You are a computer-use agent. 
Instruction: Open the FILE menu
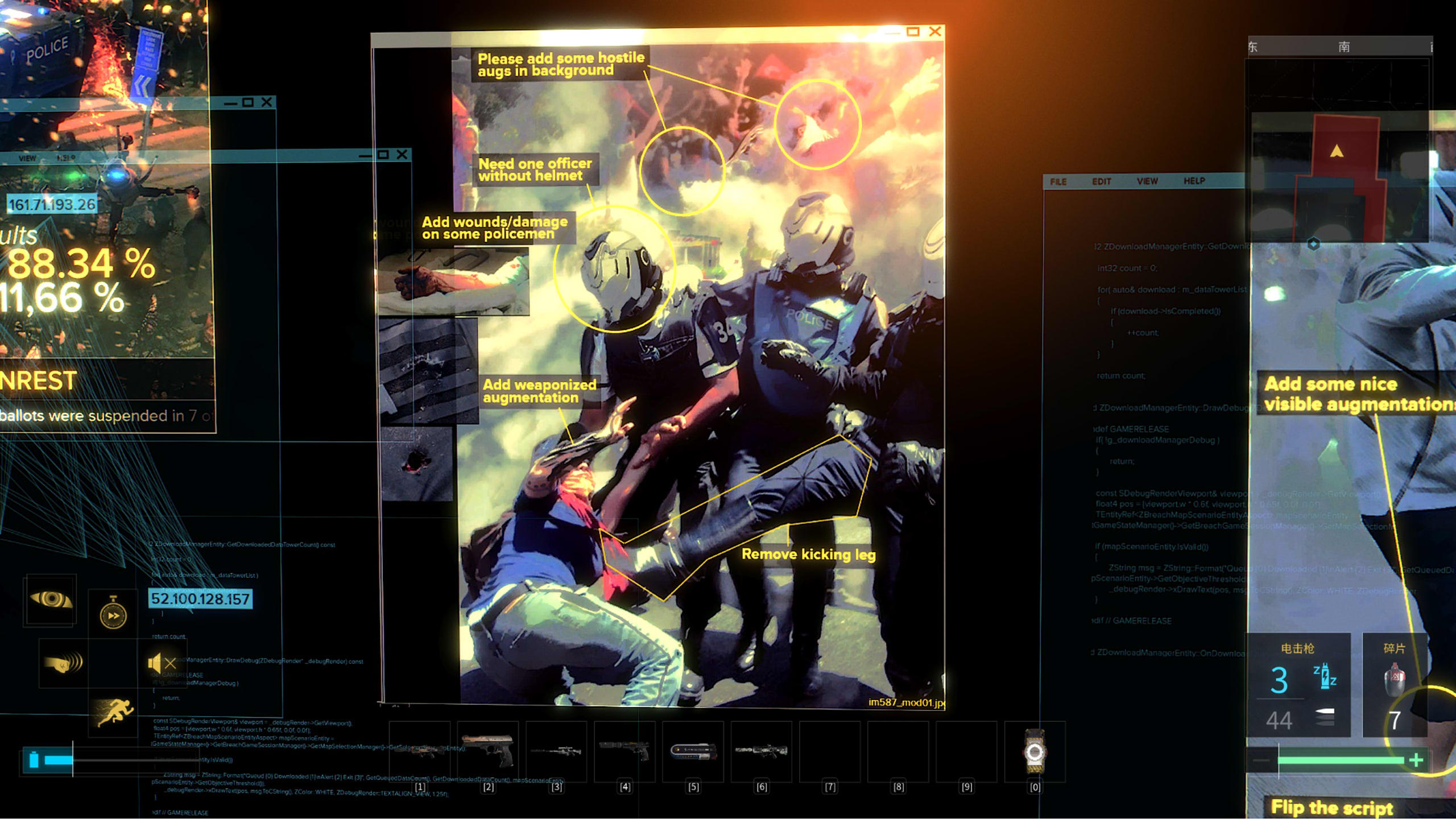[x=1058, y=181]
